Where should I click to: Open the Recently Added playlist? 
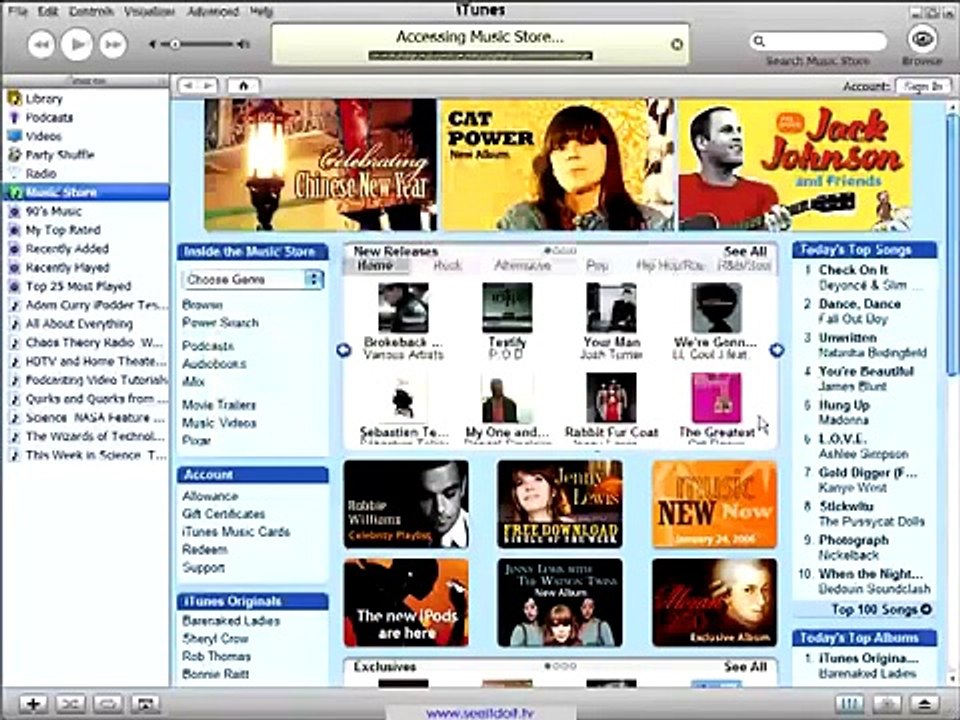tap(85, 249)
